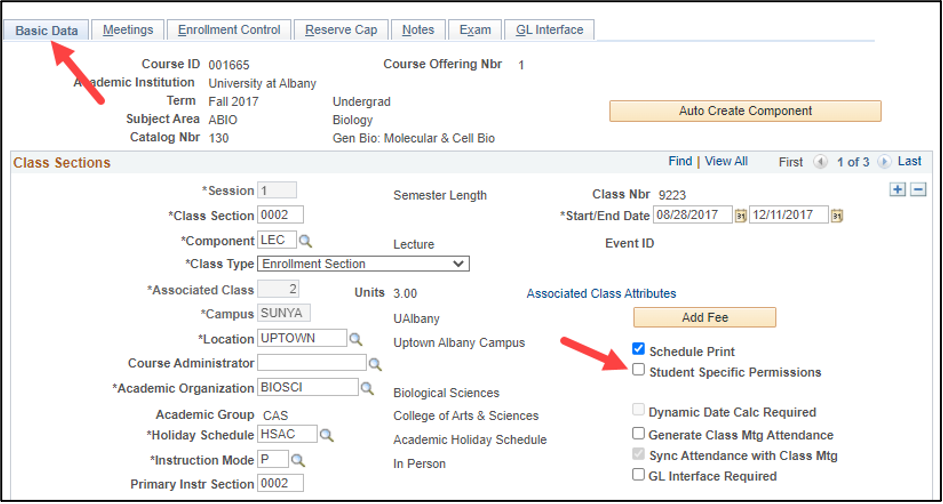
Task: Click the Course Administrator lookup icon
Action: (x=375, y=364)
